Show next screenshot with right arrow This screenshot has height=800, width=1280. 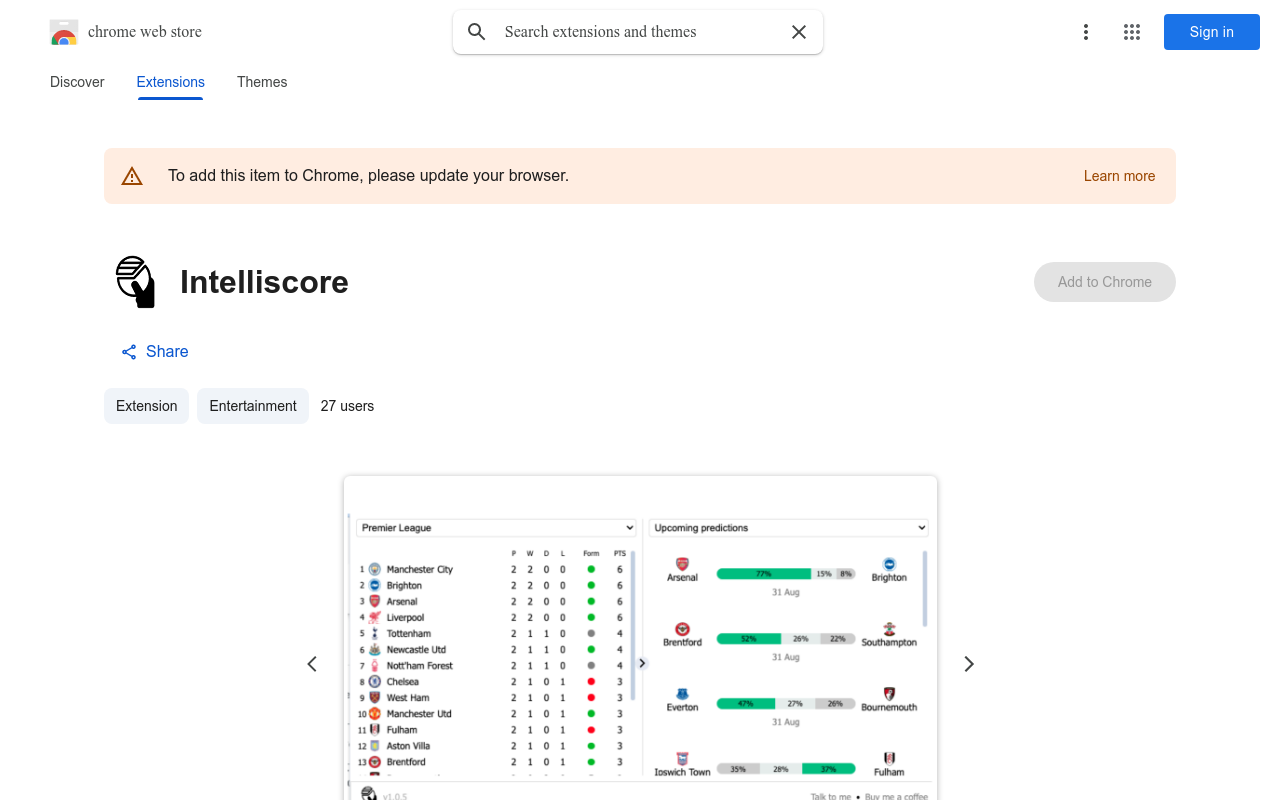[x=968, y=664]
